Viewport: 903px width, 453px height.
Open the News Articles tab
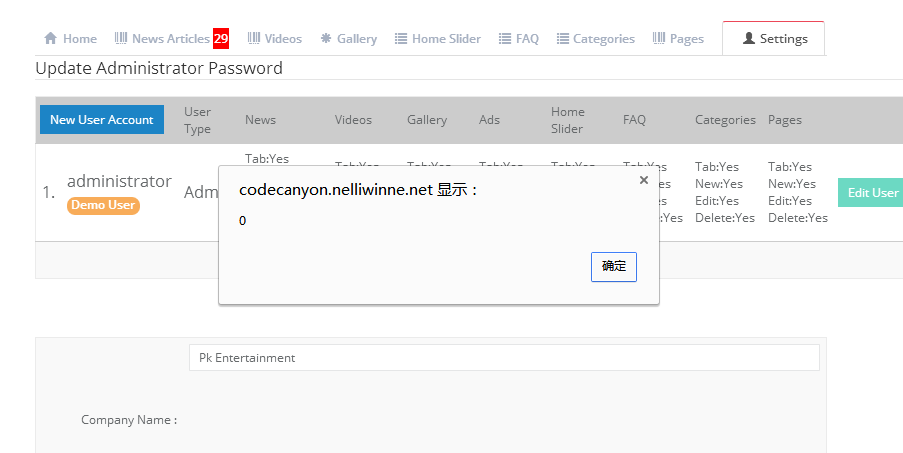tap(172, 39)
